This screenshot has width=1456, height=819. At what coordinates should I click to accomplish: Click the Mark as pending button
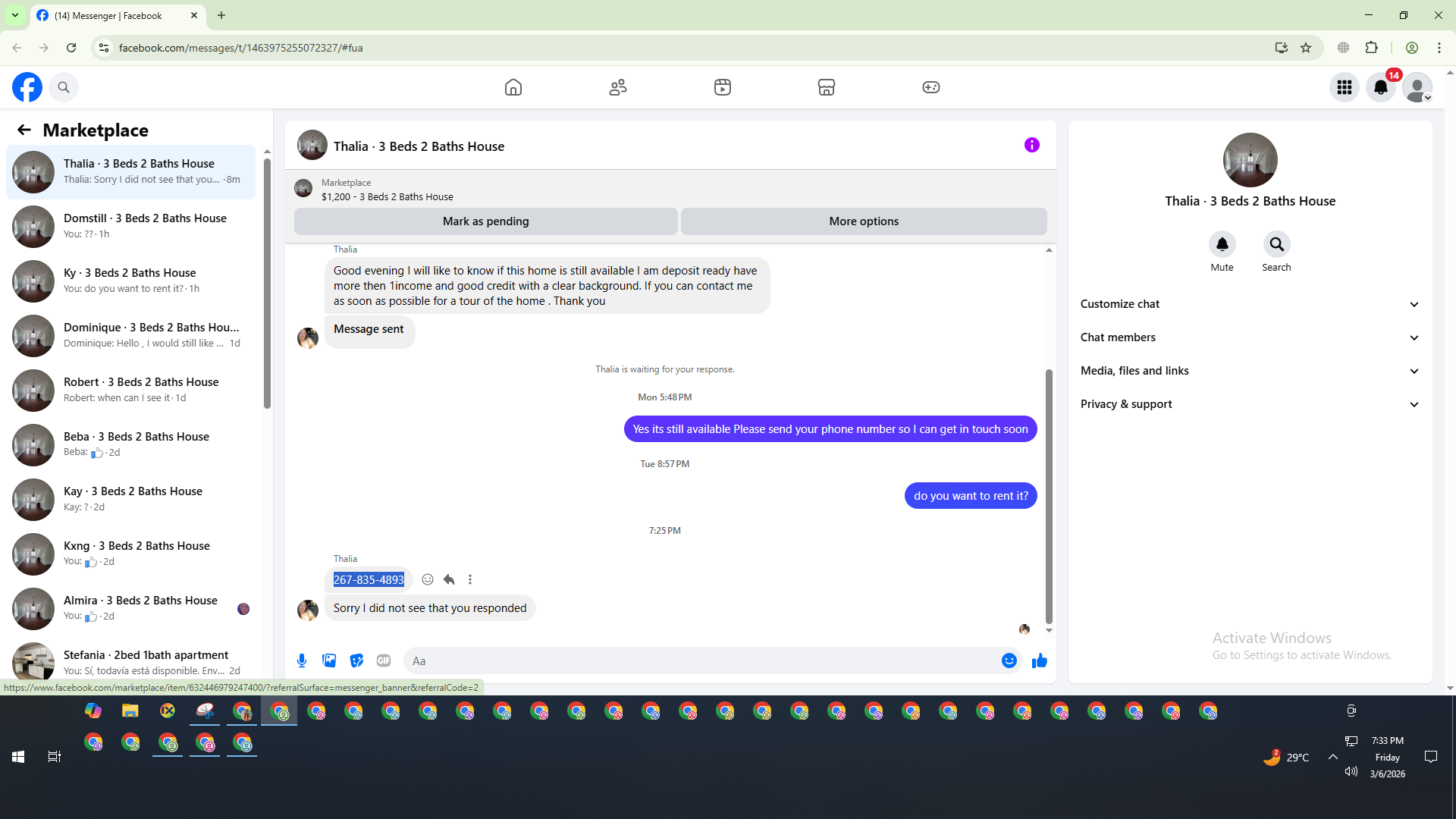(x=485, y=221)
